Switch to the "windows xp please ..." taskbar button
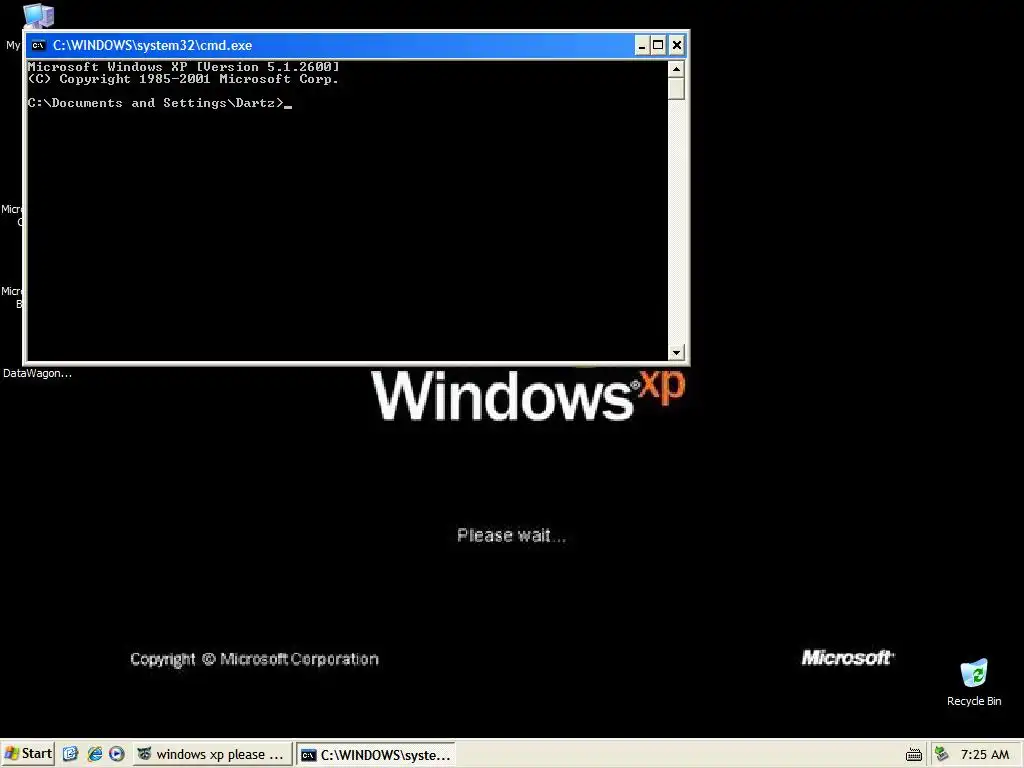 click(212, 754)
